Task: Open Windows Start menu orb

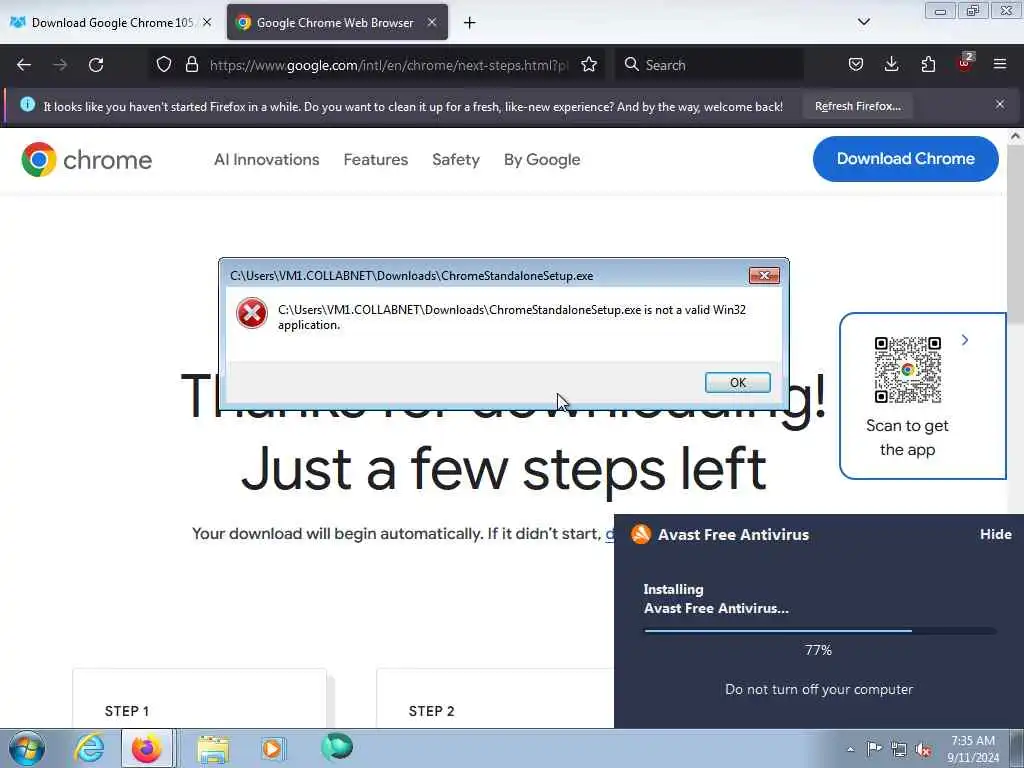Action: pos(27,748)
